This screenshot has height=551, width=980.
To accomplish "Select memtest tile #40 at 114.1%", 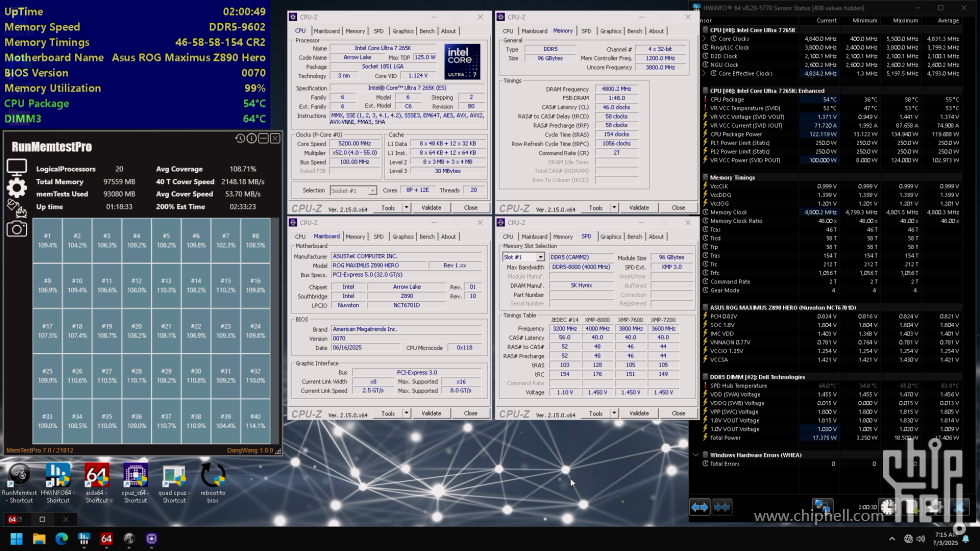I will click(256, 421).
